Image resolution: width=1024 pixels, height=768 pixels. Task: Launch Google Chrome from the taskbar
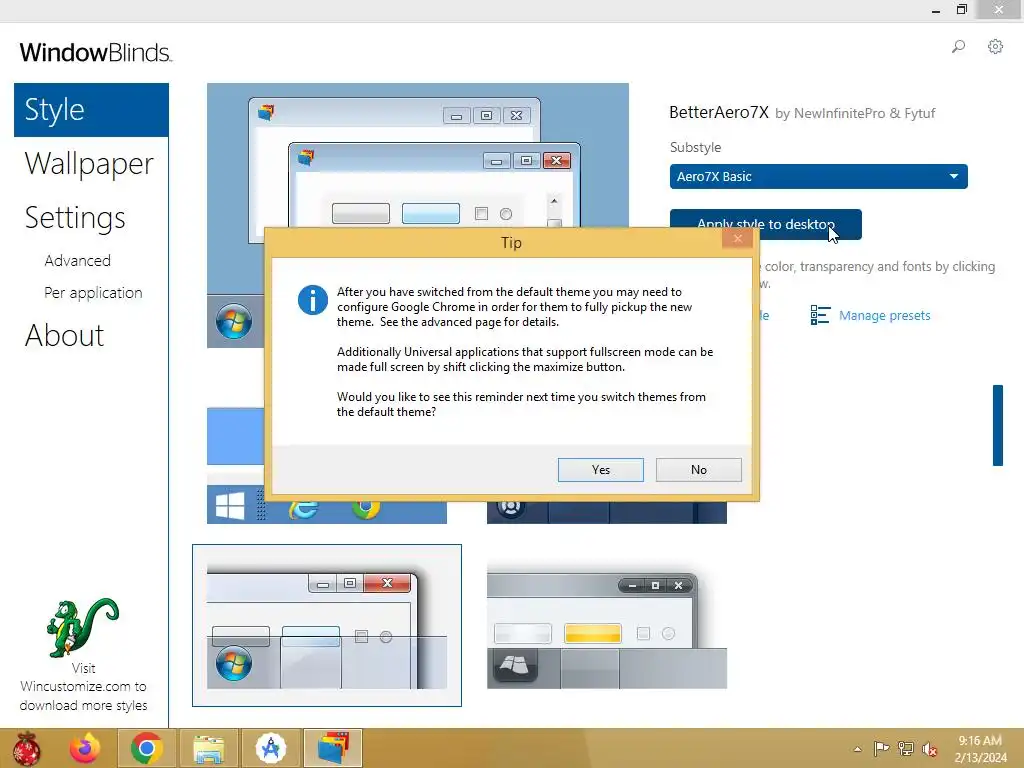pos(146,748)
